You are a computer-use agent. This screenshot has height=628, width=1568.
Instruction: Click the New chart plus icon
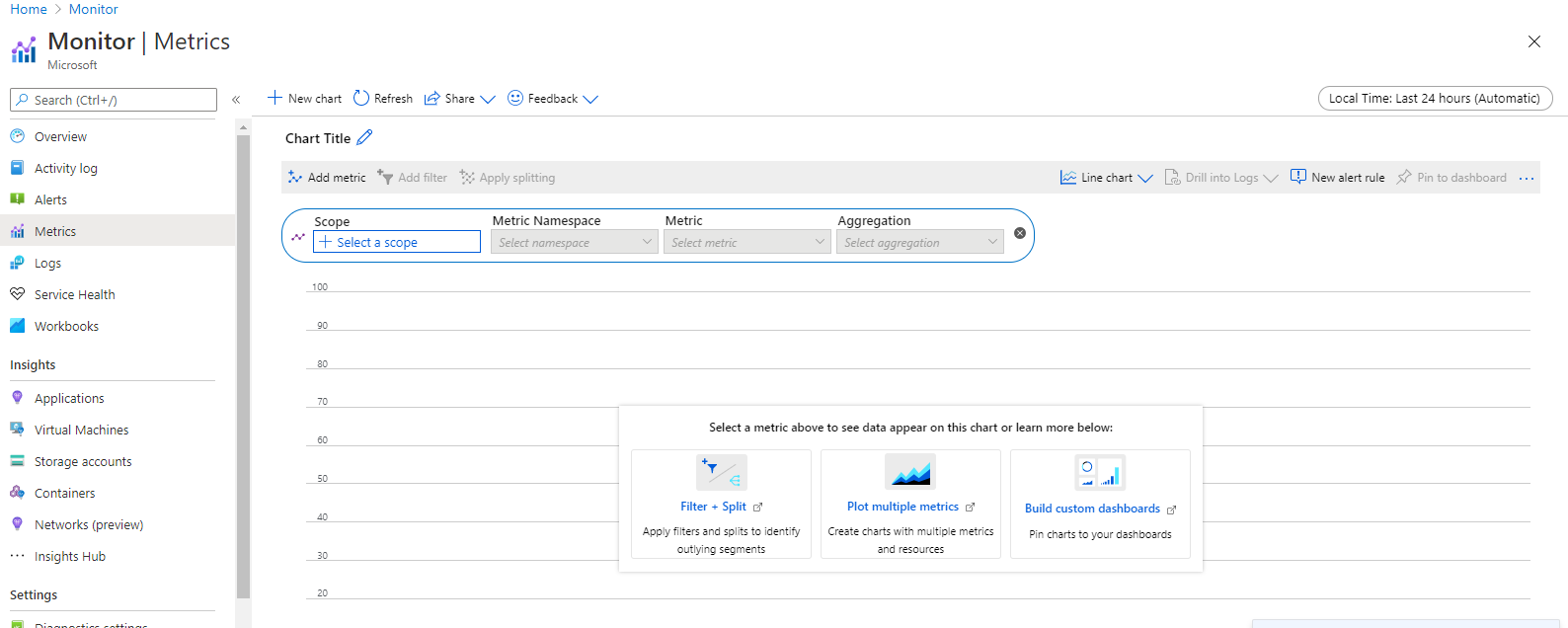[x=275, y=98]
